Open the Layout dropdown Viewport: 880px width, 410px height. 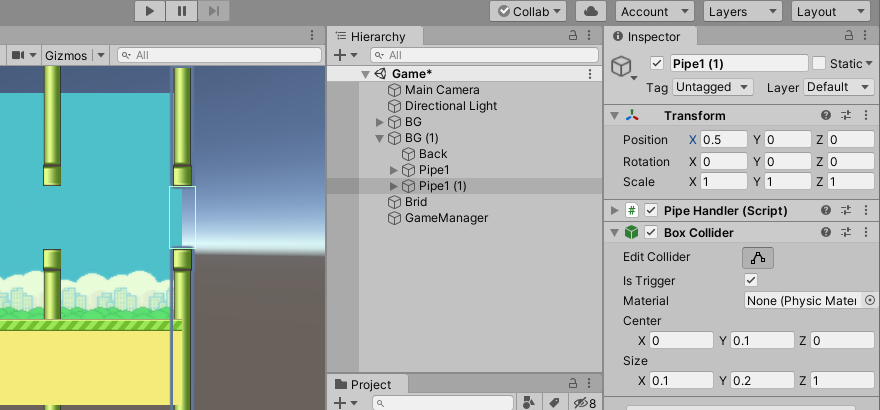(830, 11)
